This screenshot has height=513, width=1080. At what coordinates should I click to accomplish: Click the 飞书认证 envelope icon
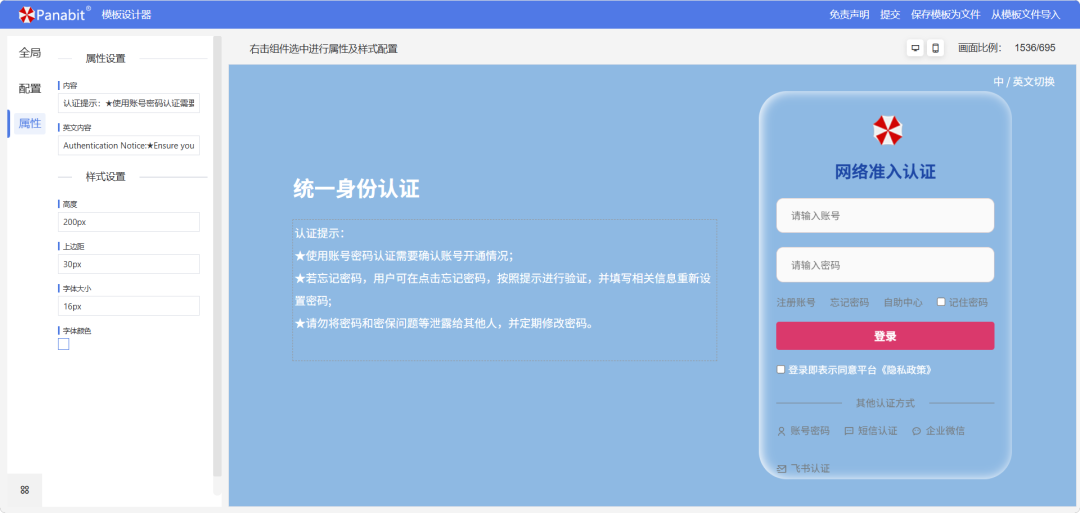(x=781, y=469)
